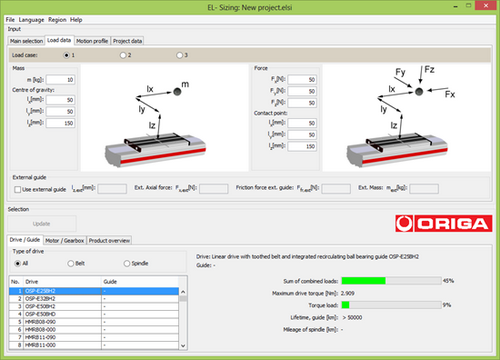Open the Region menu
This screenshot has height=360, width=500.
pyautogui.click(x=57, y=20)
